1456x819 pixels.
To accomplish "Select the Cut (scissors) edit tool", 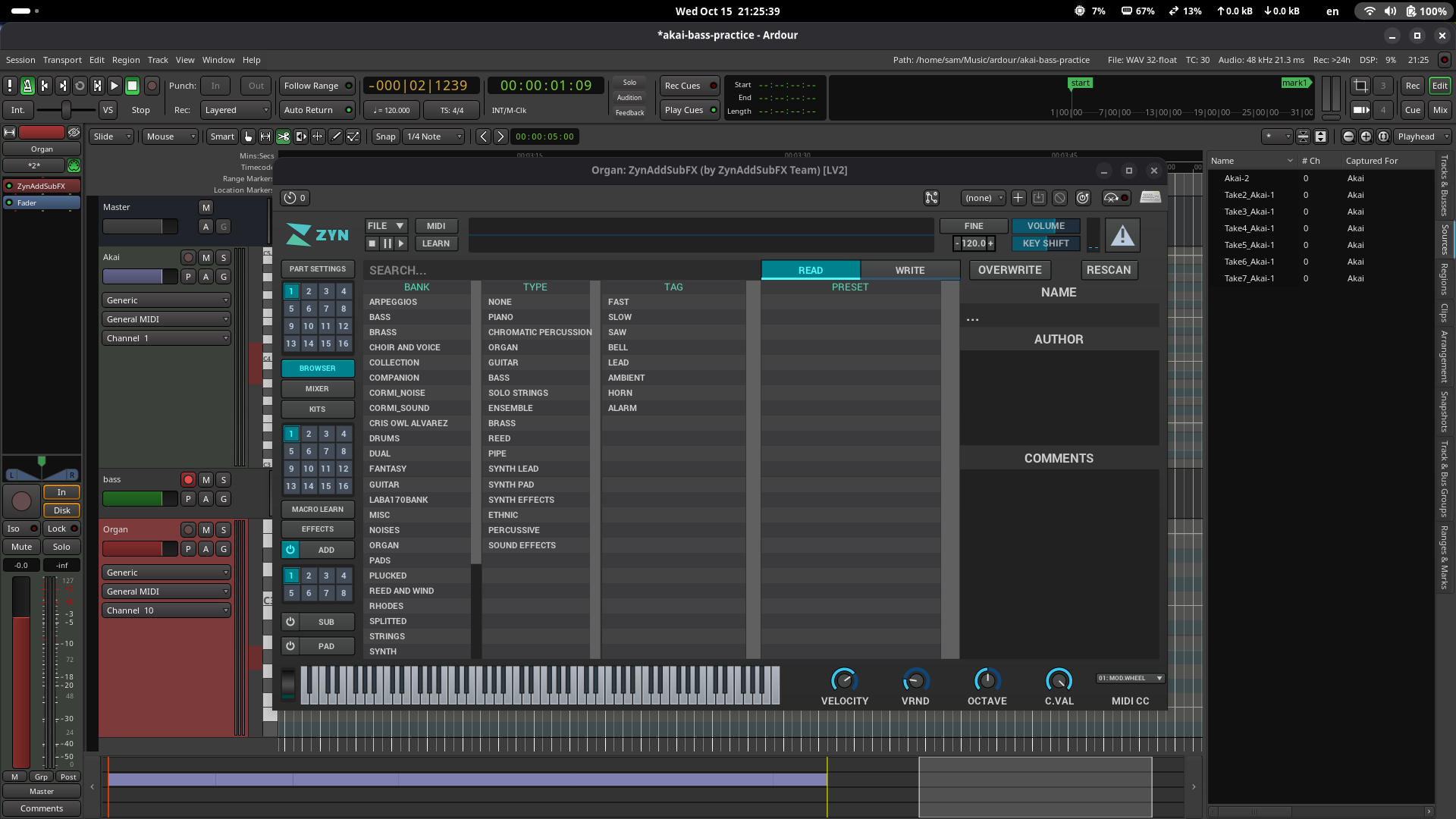I will pyautogui.click(x=283, y=136).
